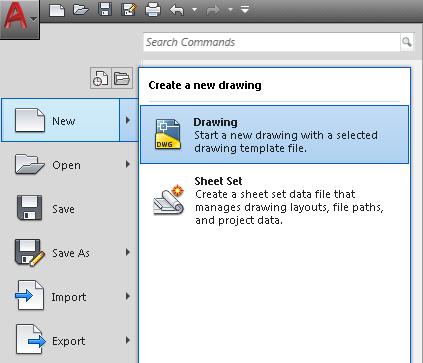Screen dimensions: 423x363
Task: Click the floppy disk icon beside Save
Action: click(x=29, y=208)
